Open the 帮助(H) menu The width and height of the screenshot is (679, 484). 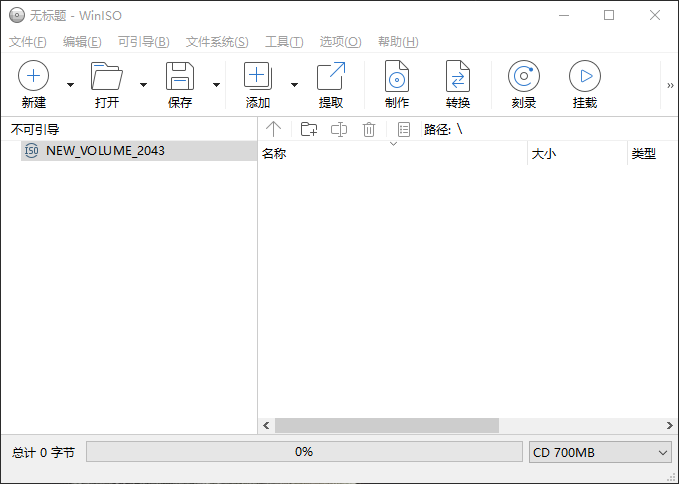[398, 42]
